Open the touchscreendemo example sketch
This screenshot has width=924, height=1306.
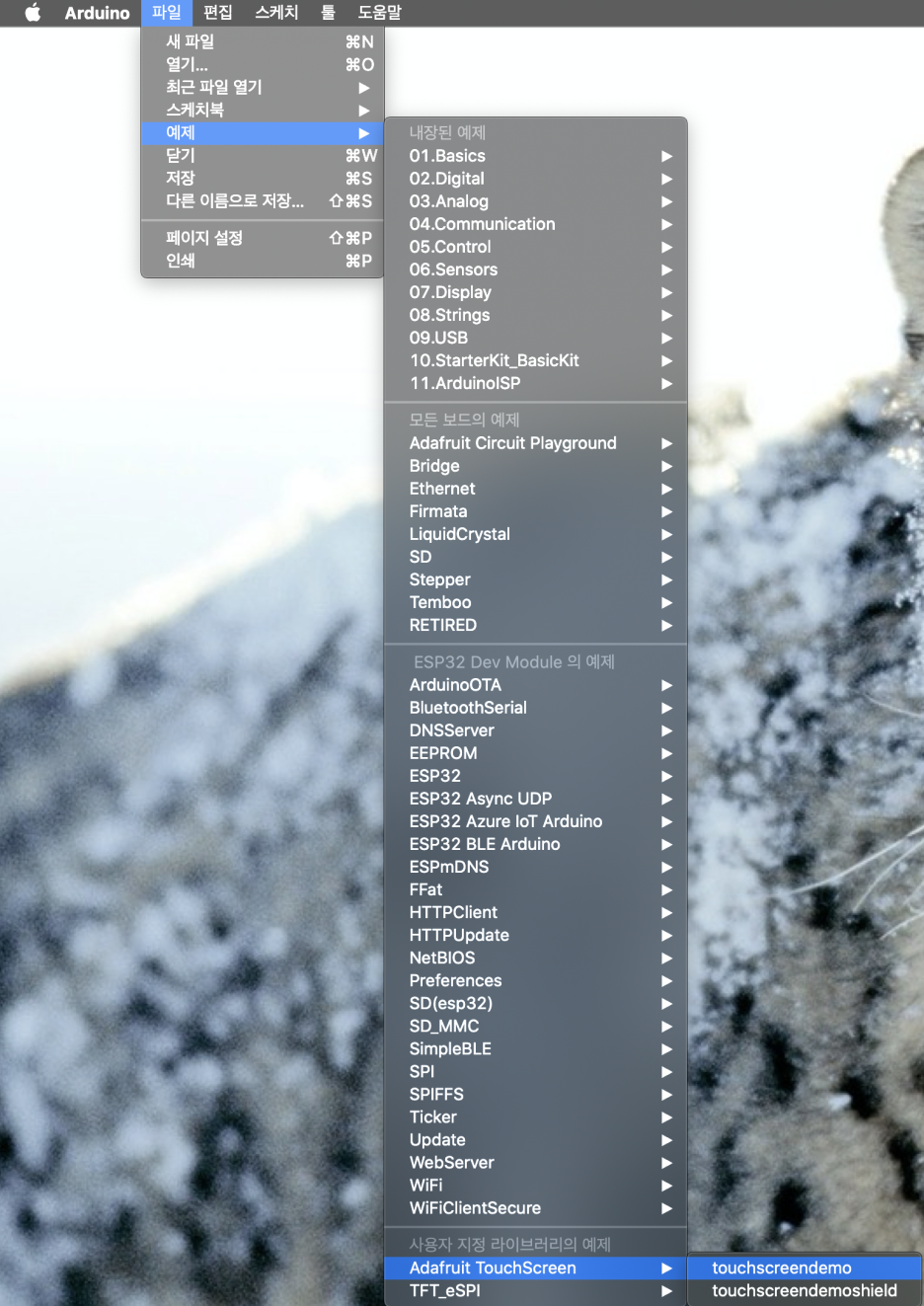(x=805, y=1268)
